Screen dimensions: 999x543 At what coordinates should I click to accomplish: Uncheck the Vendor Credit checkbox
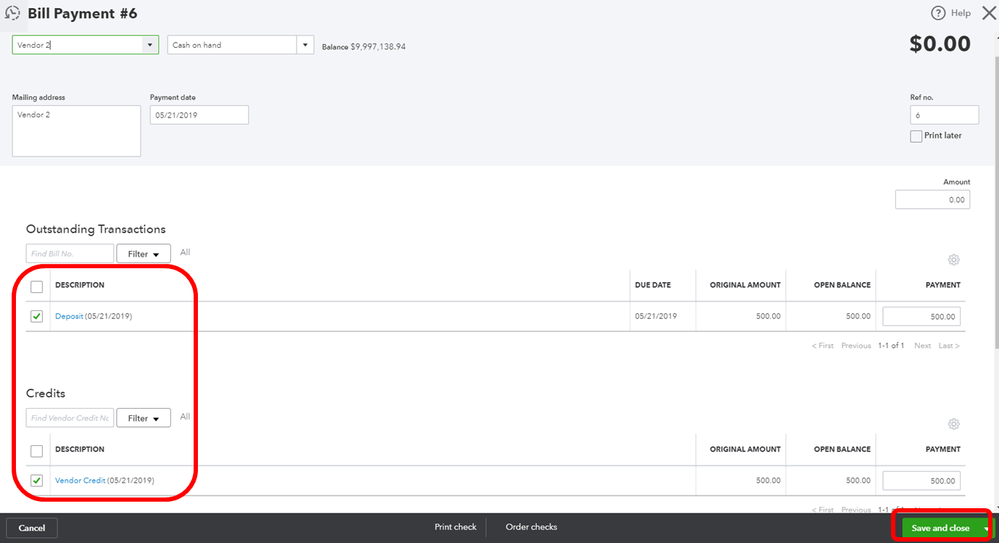[x=37, y=481]
